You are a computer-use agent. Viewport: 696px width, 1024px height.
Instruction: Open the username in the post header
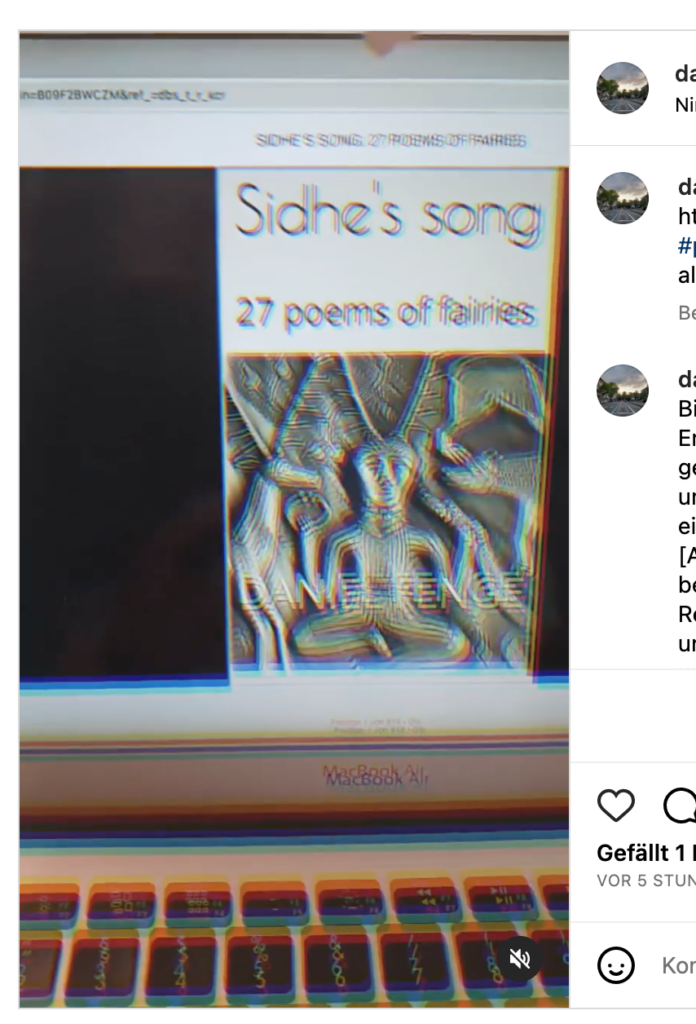click(x=686, y=74)
